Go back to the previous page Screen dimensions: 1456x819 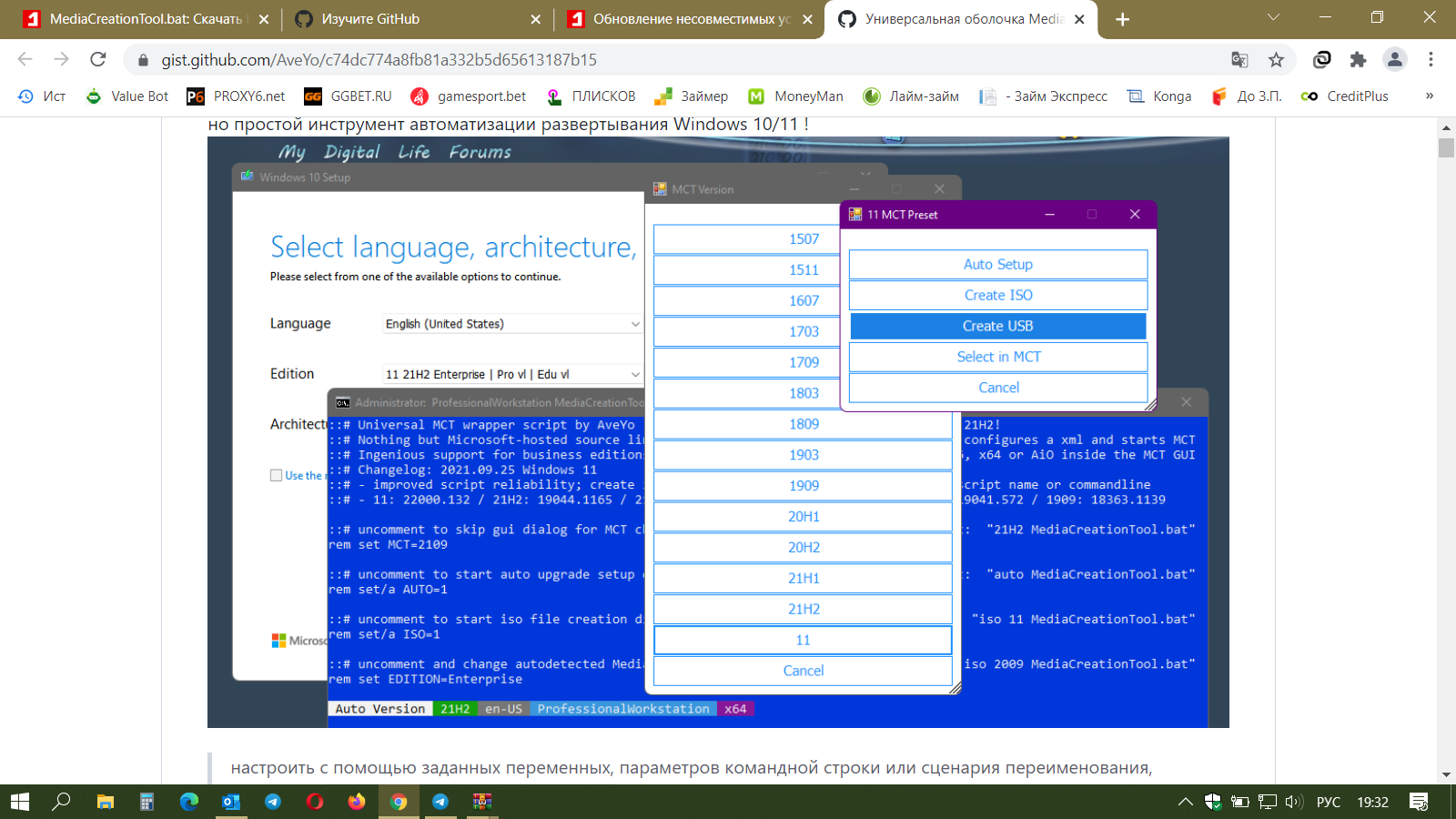[25, 59]
